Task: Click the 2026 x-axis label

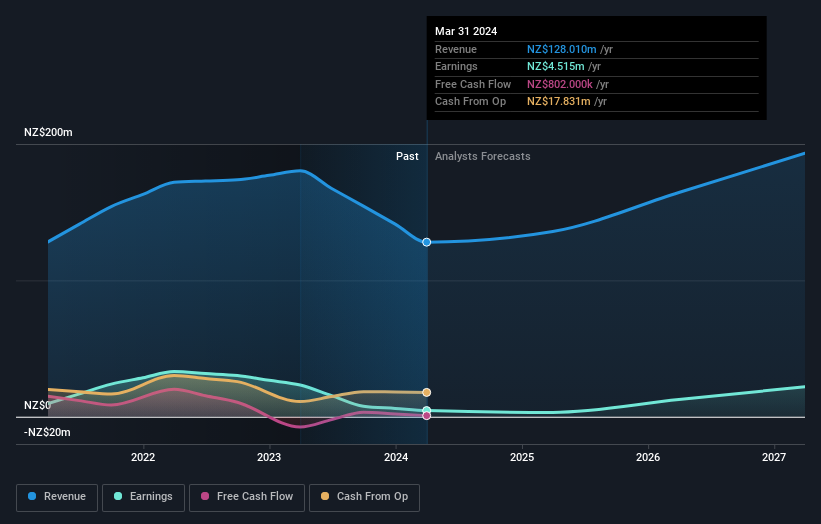Action: click(x=648, y=457)
